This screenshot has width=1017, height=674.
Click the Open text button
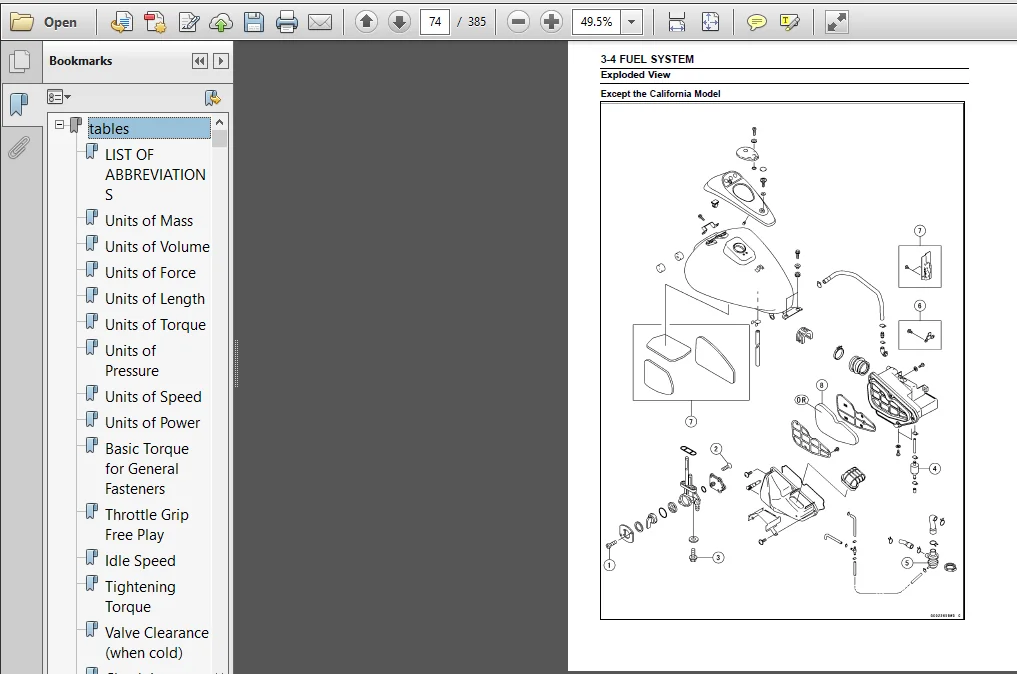60,22
